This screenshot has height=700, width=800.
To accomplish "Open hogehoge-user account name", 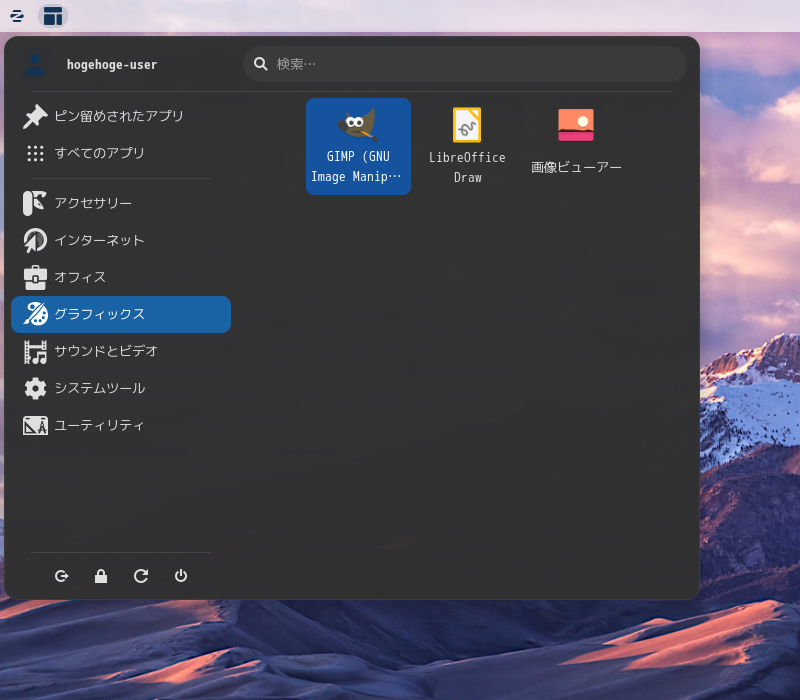I will [112, 65].
